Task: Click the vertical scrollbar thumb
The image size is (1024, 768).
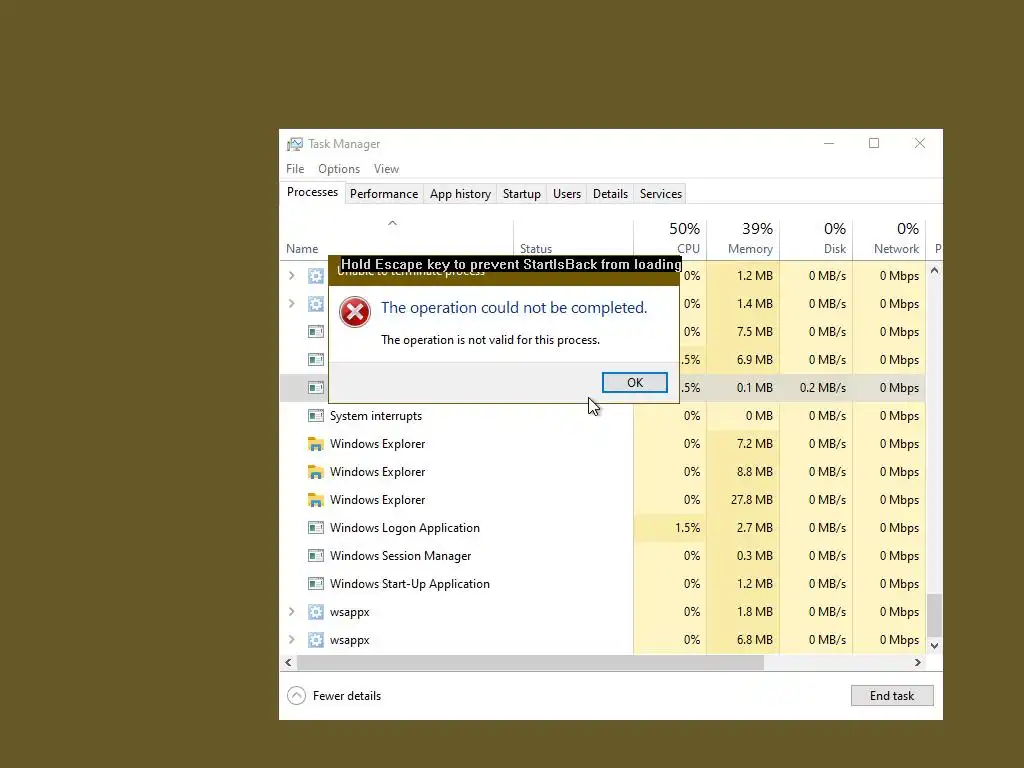Action: (x=935, y=615)
